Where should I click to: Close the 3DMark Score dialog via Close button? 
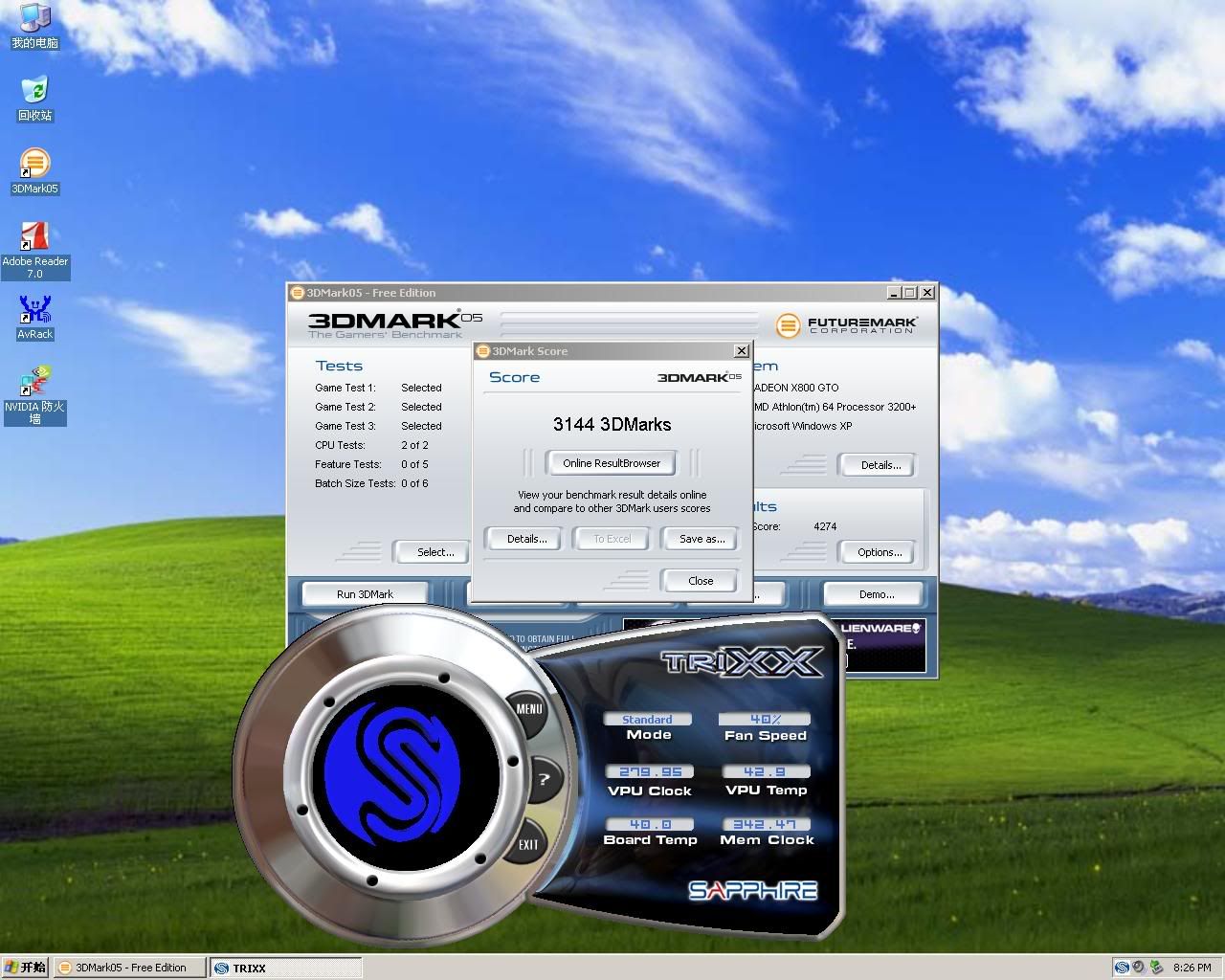pos(700,581)
